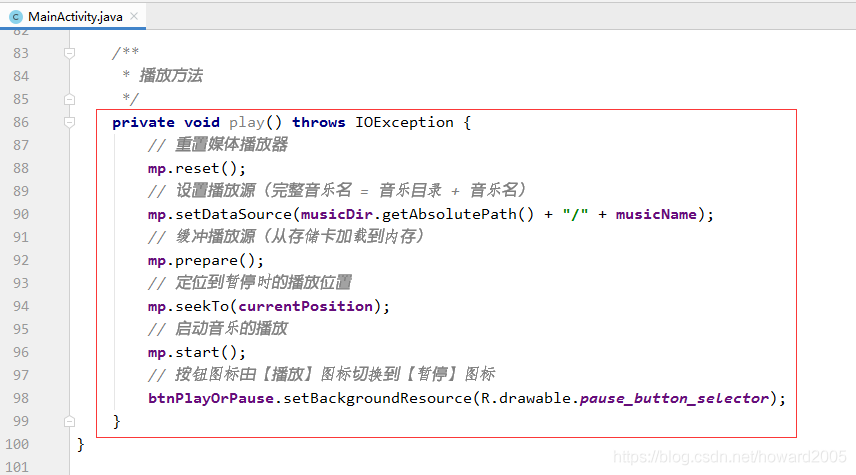This screenshot has height=475, width=856.
Task: Click the 'currentPosition' argument
Action: (x=306, y=306)
